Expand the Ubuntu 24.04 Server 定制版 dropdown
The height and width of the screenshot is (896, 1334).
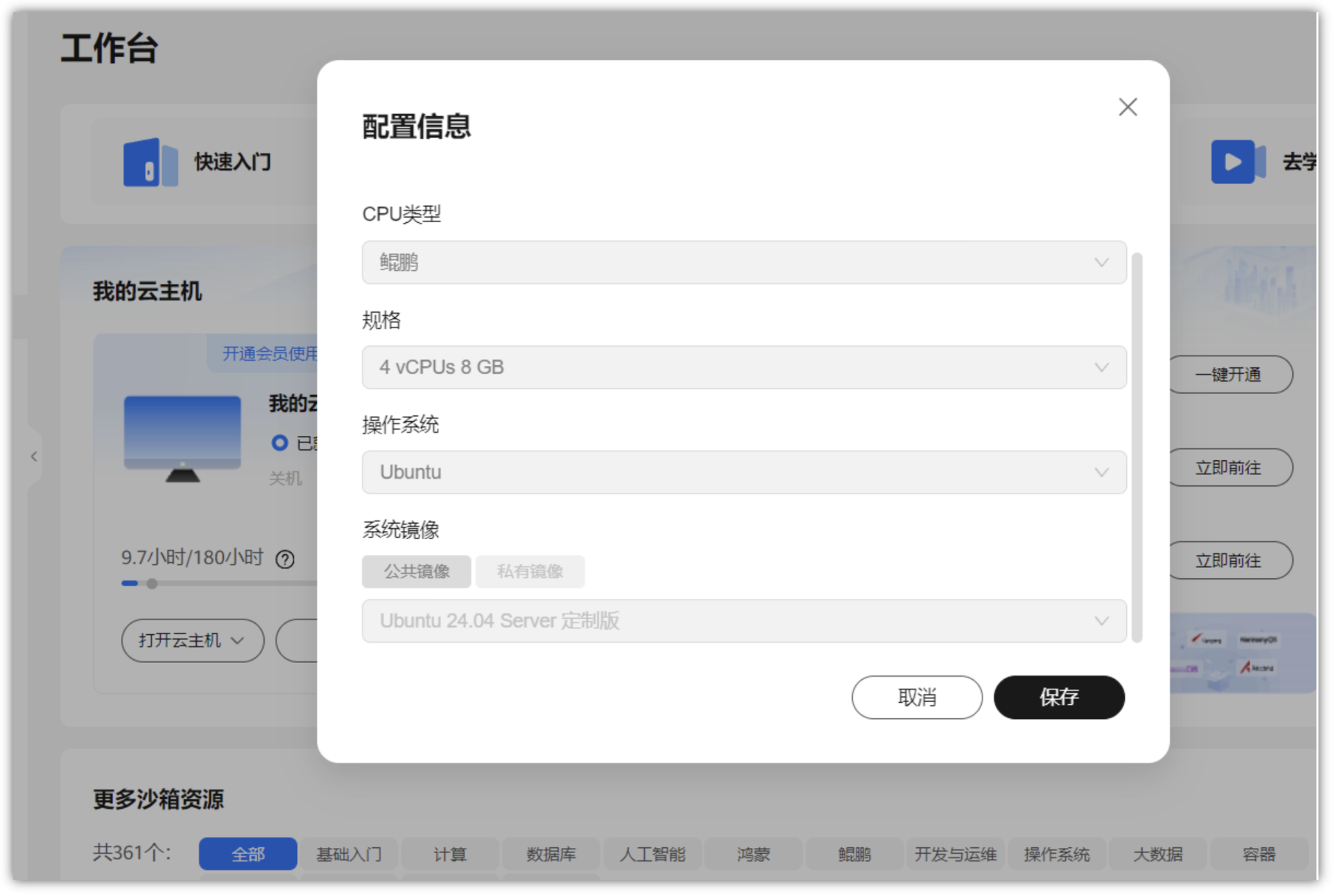(x=743, y=620)
